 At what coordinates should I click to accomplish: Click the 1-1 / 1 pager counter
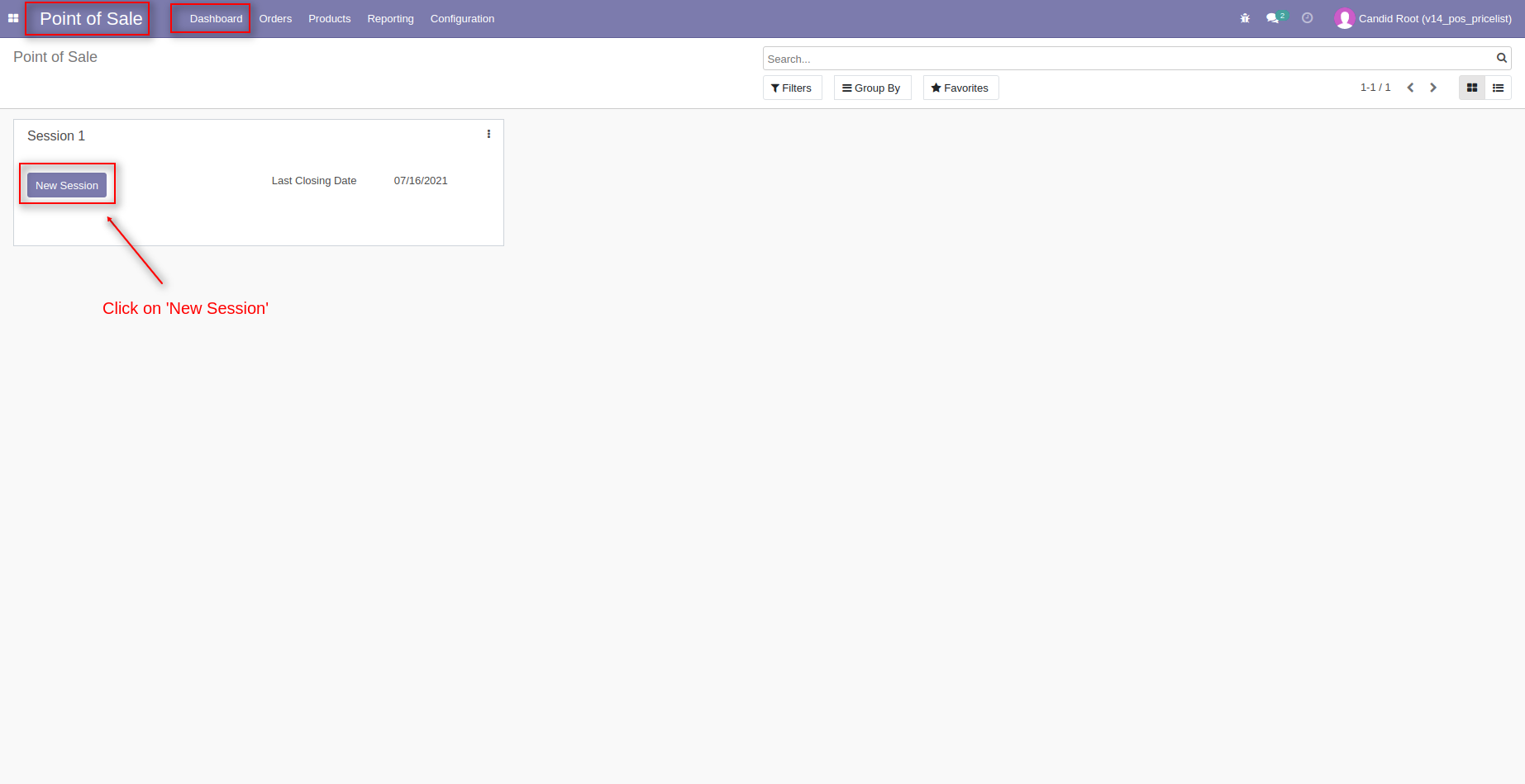tap(1375, 88)
